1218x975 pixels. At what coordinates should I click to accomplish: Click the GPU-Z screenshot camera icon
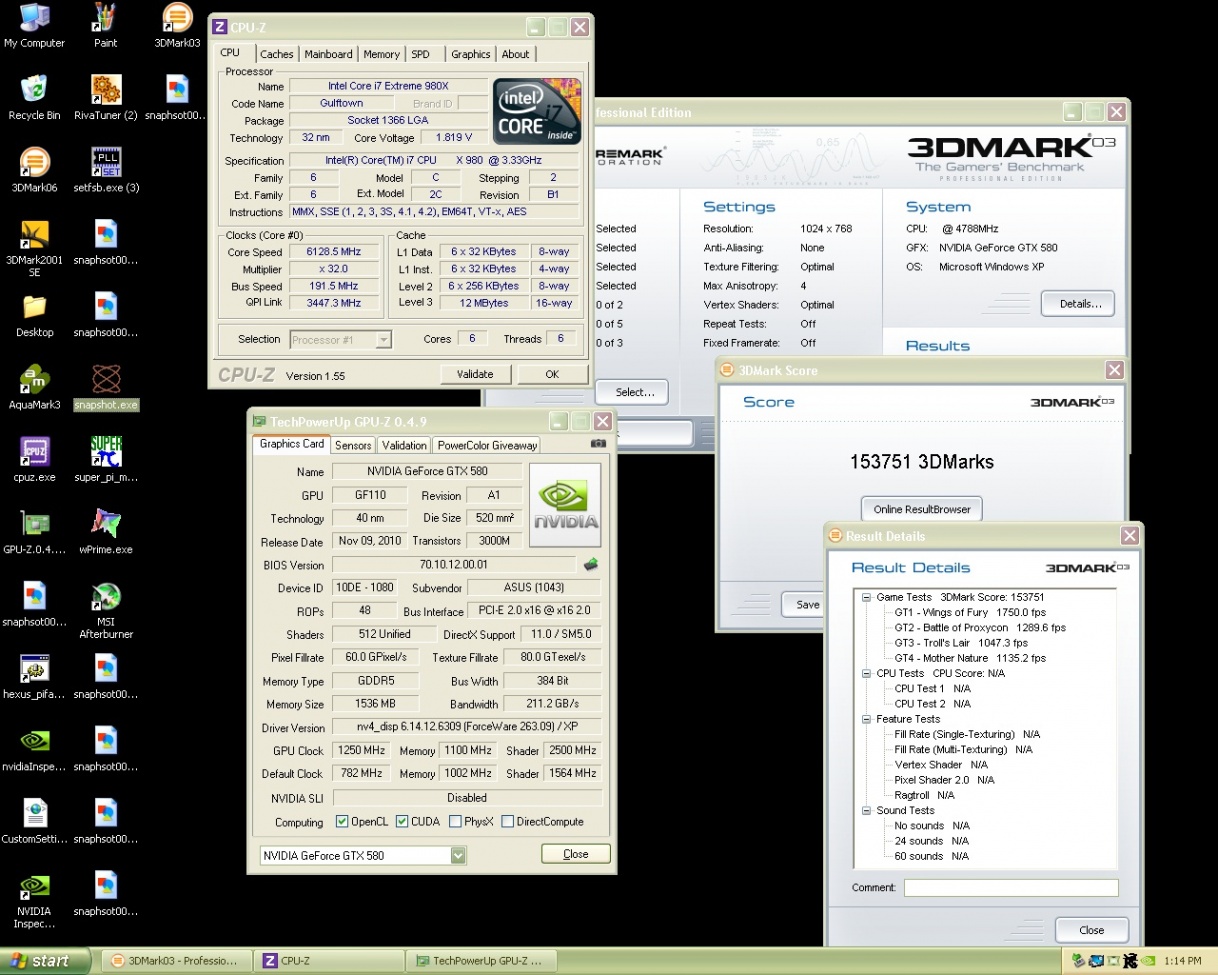pyautogui.click(x=598, y=444)
